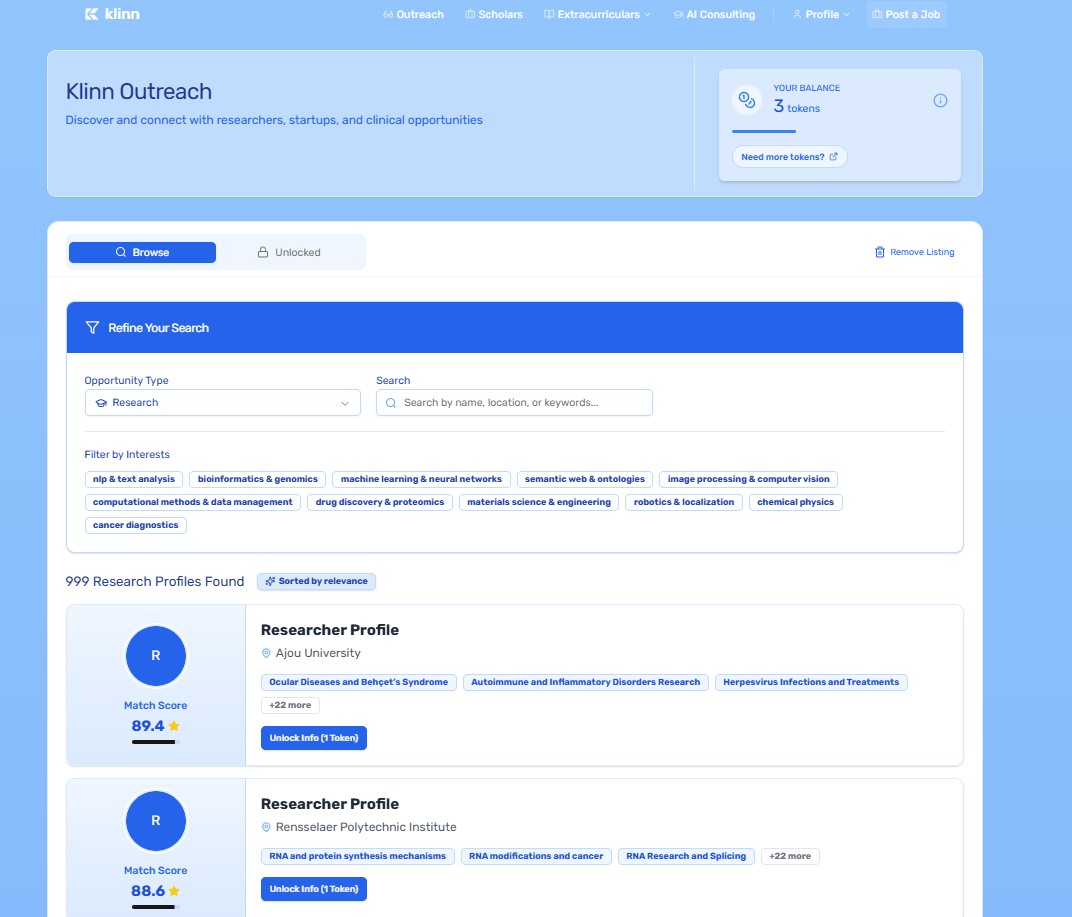
Task: Unlock info for Ajou University profile
Action: (314, 738)
